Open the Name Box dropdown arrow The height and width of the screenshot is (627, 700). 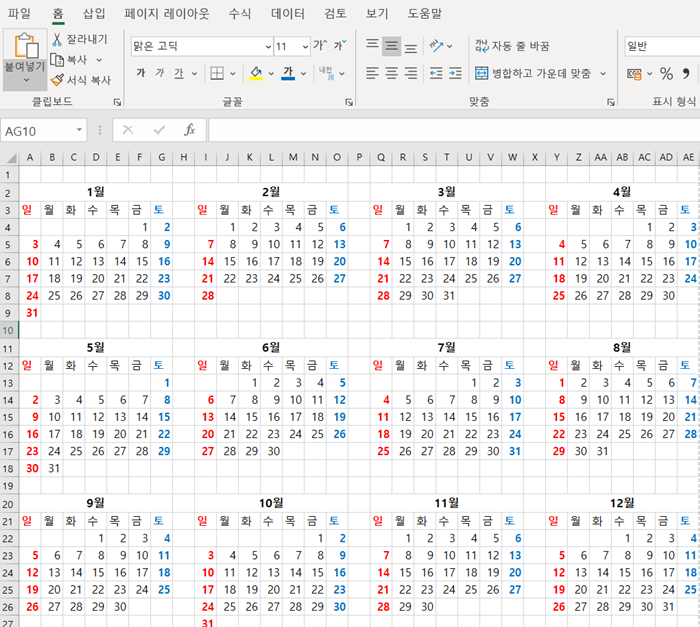[x=79, y=130]
